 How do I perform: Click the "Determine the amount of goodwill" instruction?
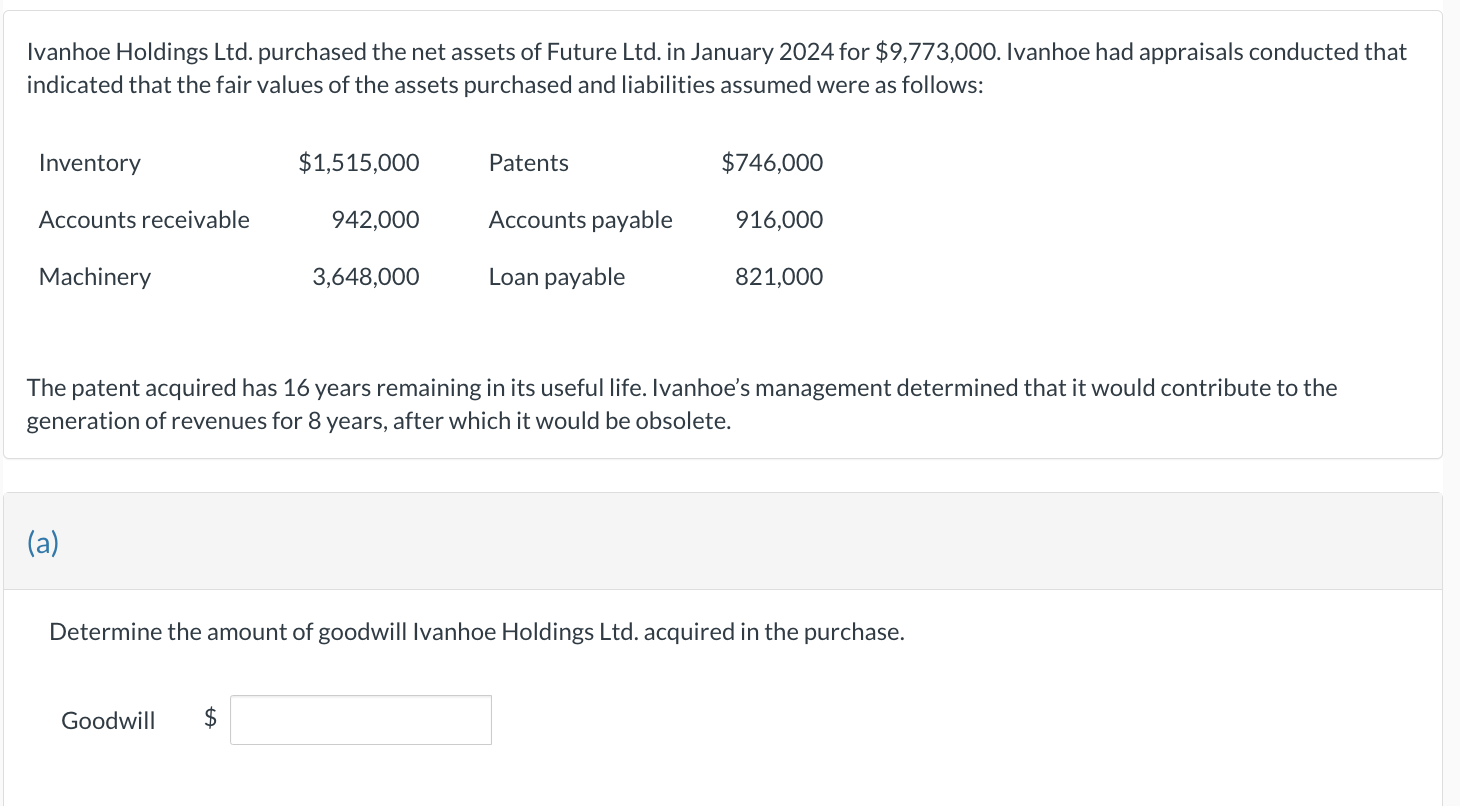pyautogui.click(x=477, y=632)
